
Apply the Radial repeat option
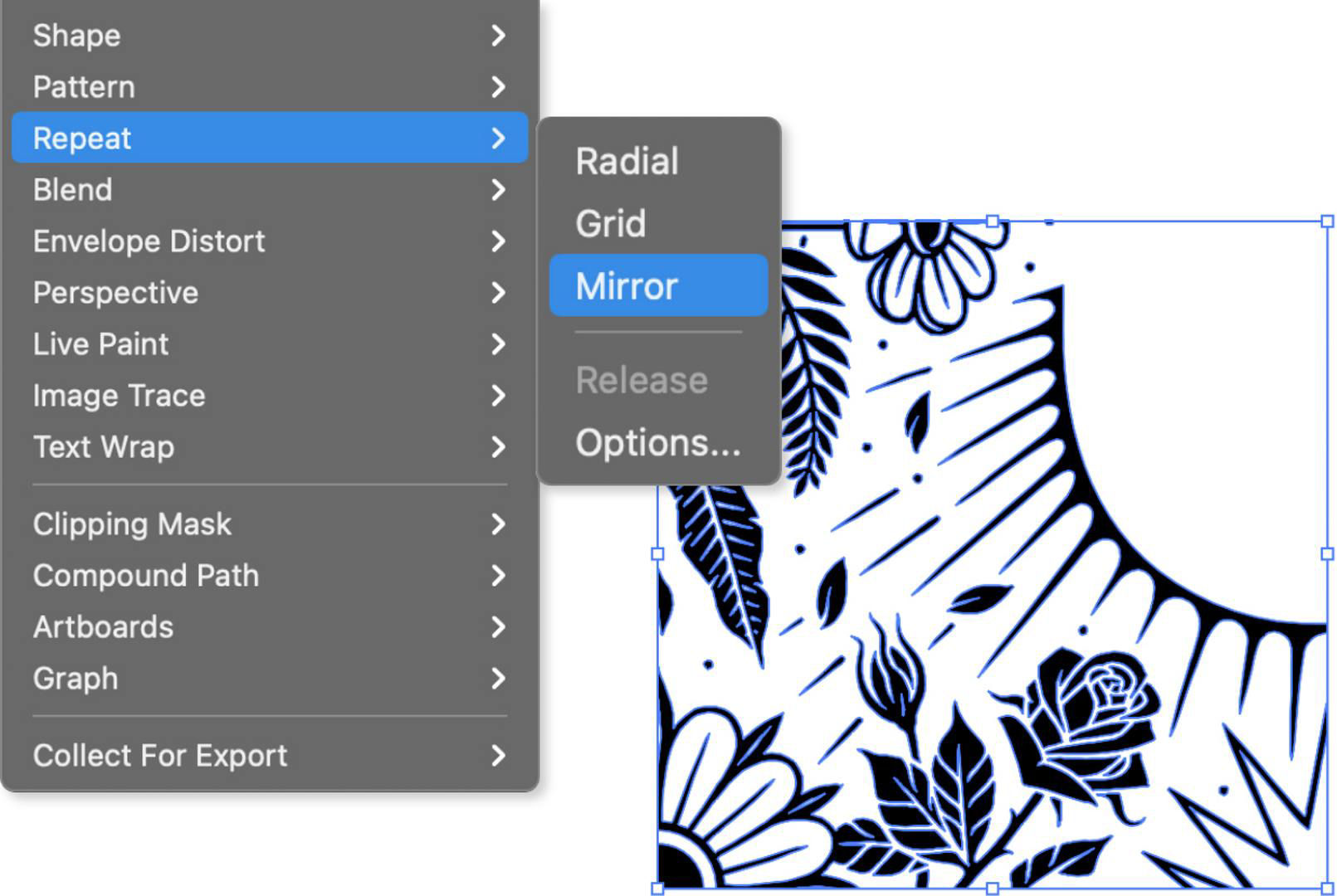point(627,161)
